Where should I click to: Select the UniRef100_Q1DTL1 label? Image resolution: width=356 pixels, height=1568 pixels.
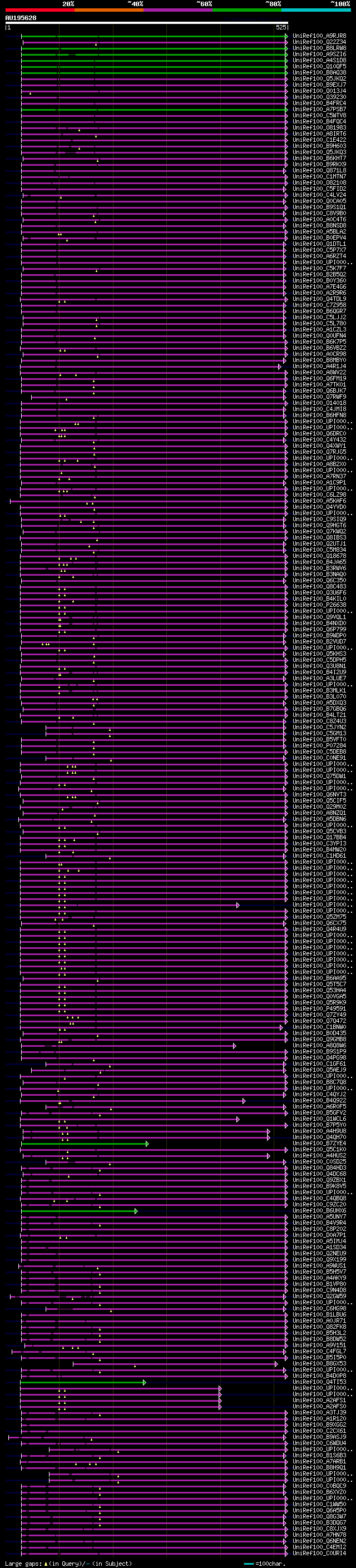click(x=319, y=244)
